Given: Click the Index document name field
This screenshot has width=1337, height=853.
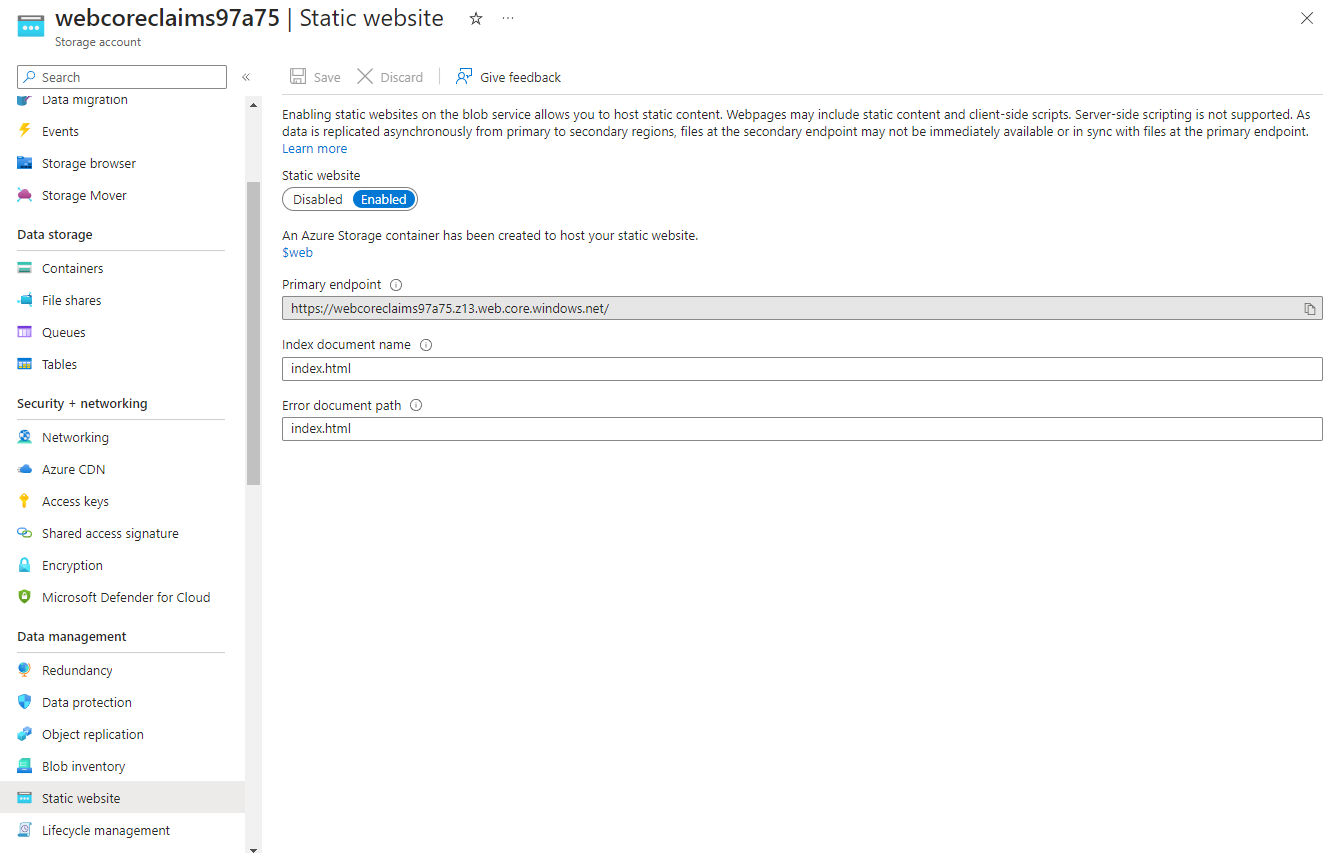Looking at the screenshot, I should point(802,369).
